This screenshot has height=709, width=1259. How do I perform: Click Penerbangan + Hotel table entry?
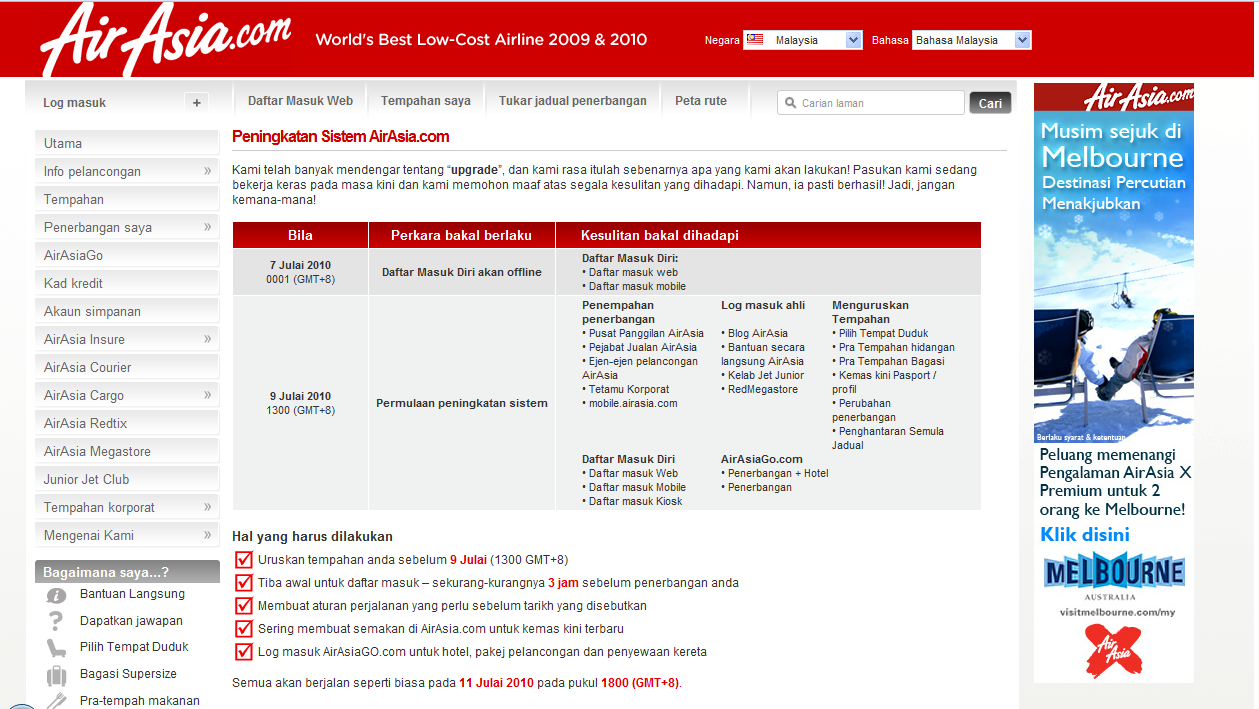click(x=778, y=473)
